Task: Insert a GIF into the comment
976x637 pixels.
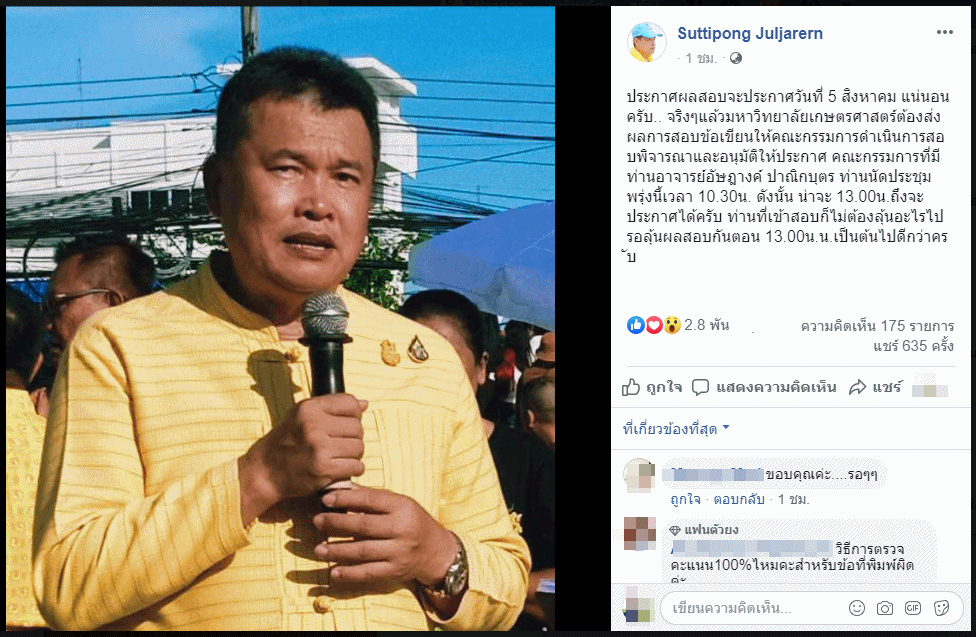Action: tap(913, 608)
